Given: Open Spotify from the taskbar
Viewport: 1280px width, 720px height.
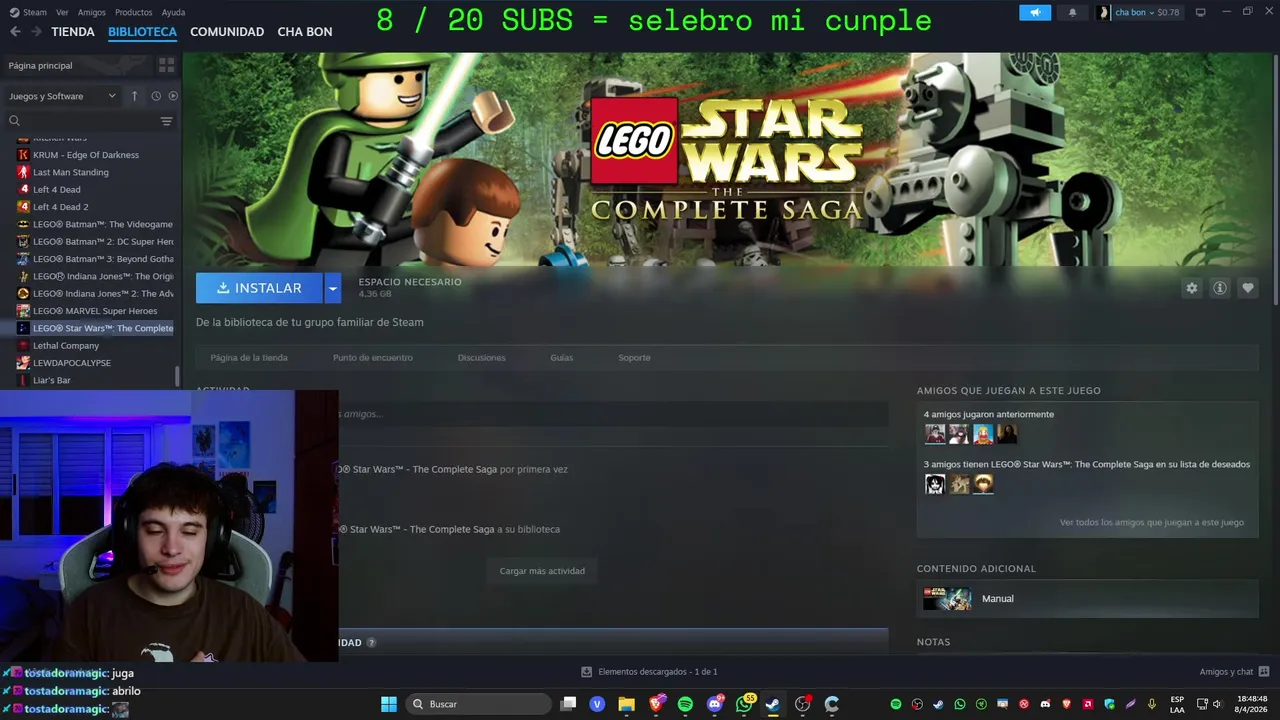Looking at the screenshot, I should click(x=685, y=704).
